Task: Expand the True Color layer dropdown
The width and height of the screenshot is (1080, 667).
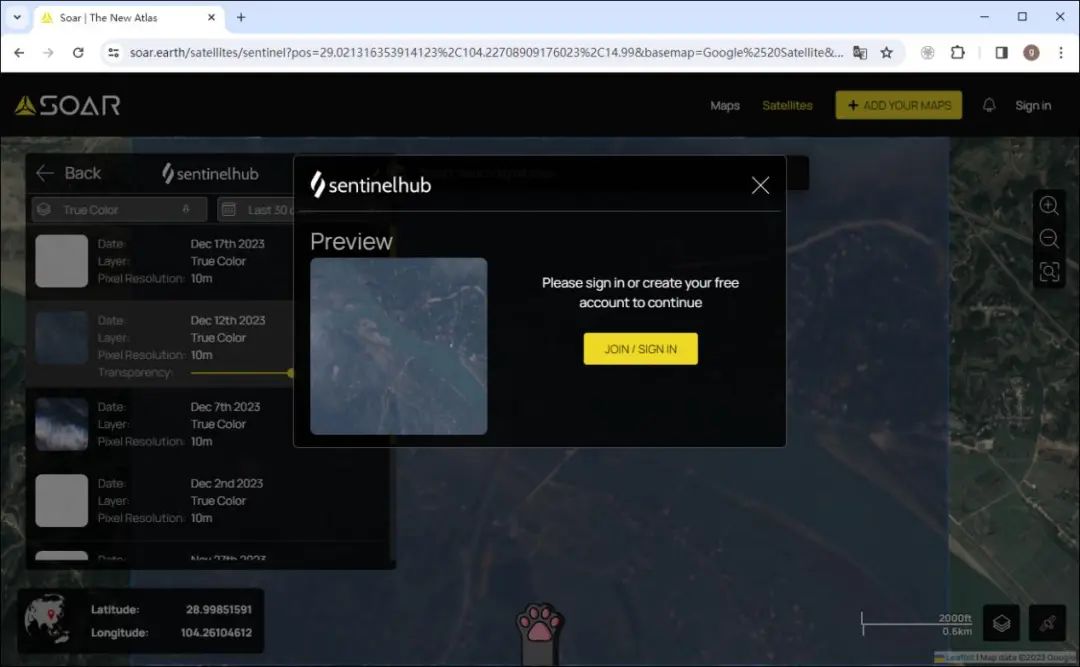Action: [119, 209]
